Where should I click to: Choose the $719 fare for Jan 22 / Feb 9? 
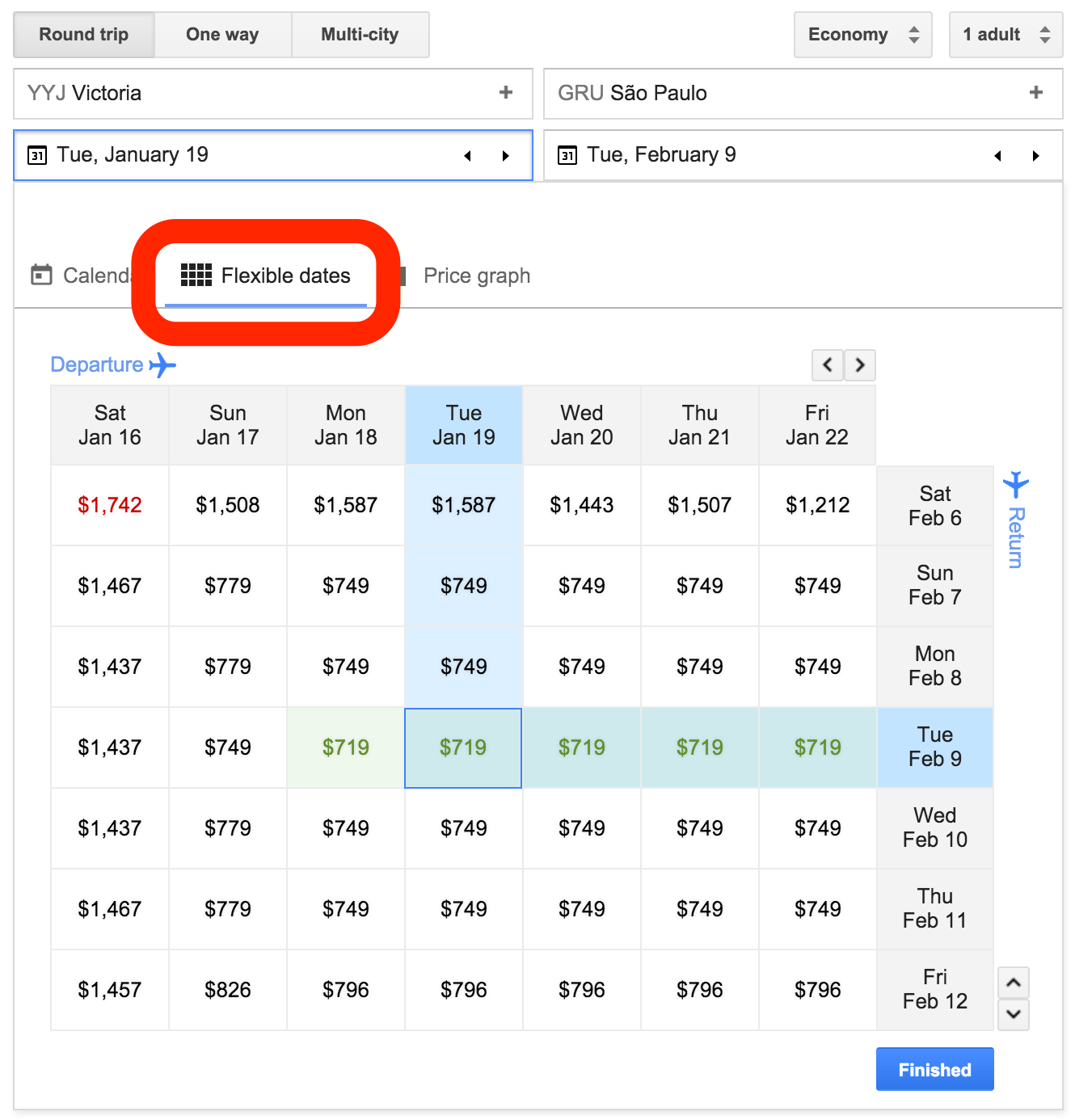818,747
